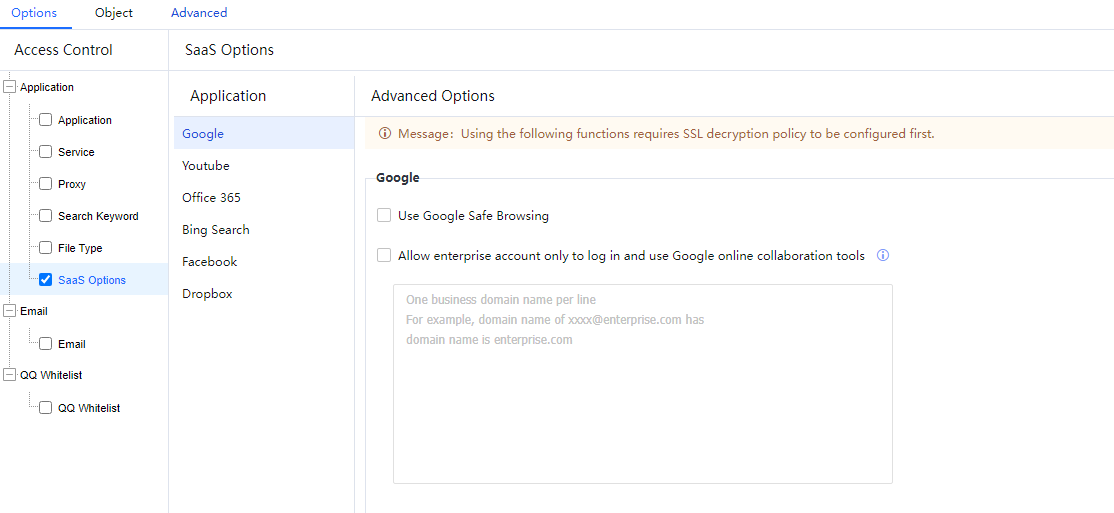This screenshot has width=1114, height=513.
Task: Check Allow enterprise account only option
Action: [x=384, y=255]
